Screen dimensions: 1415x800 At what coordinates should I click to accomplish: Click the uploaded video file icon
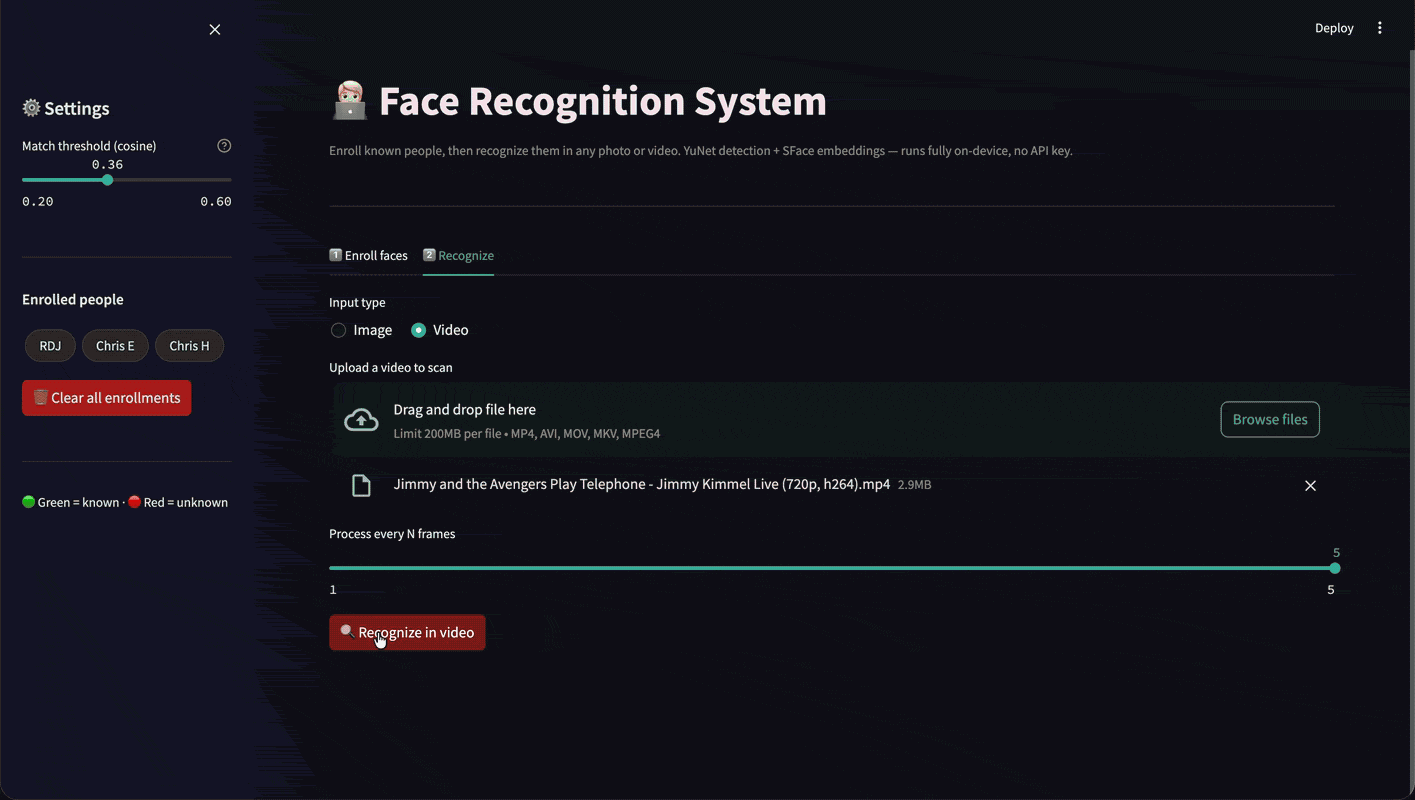(x=361, y=486)
